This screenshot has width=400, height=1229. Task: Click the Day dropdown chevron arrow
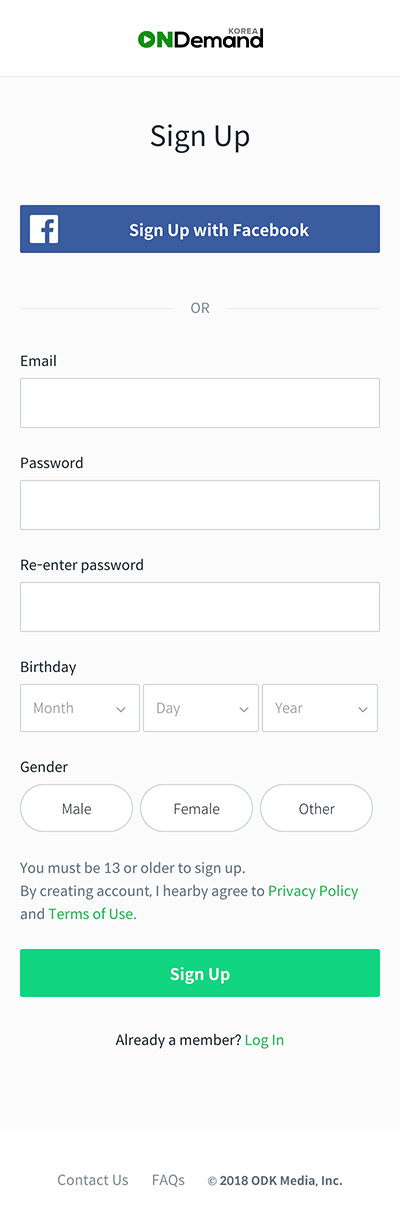(x=244, y=709)
